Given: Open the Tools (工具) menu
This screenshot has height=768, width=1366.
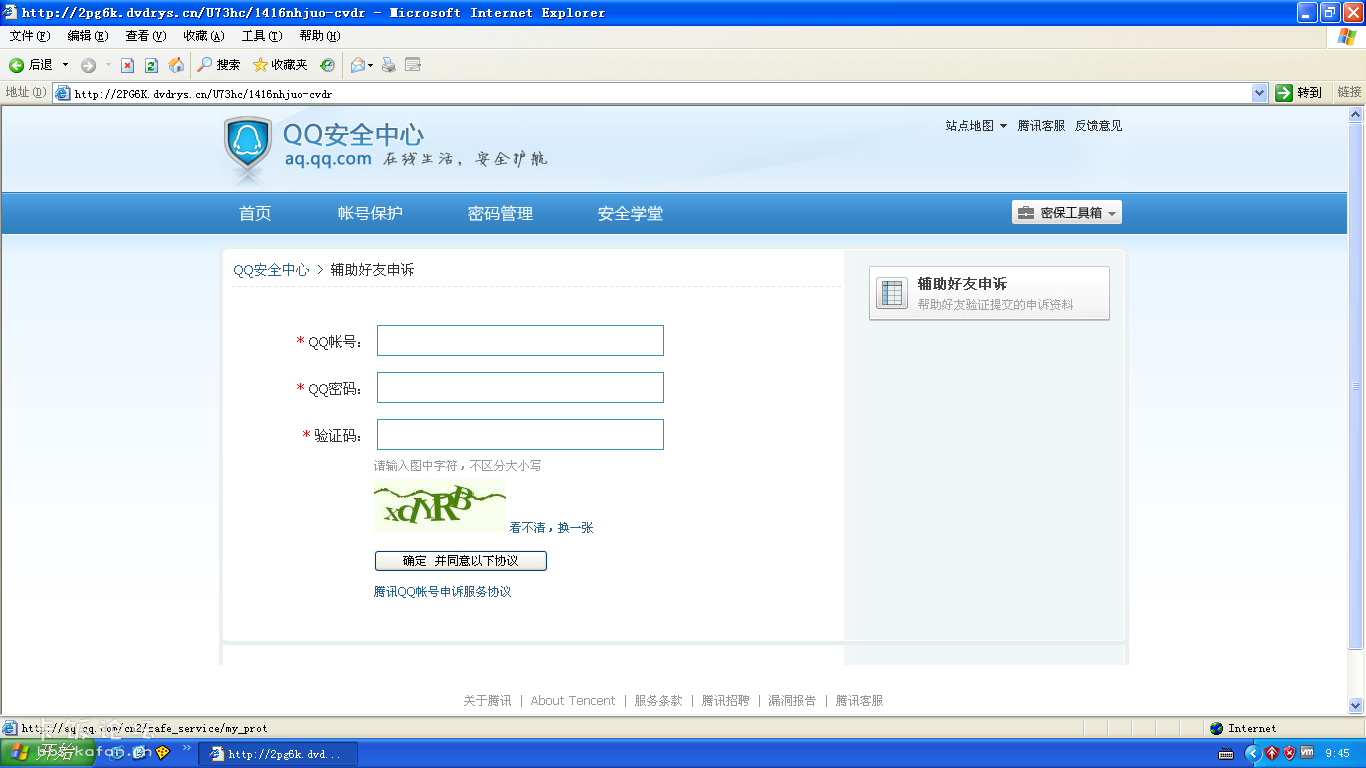Looking at the screenshot, I should point(261,36).
